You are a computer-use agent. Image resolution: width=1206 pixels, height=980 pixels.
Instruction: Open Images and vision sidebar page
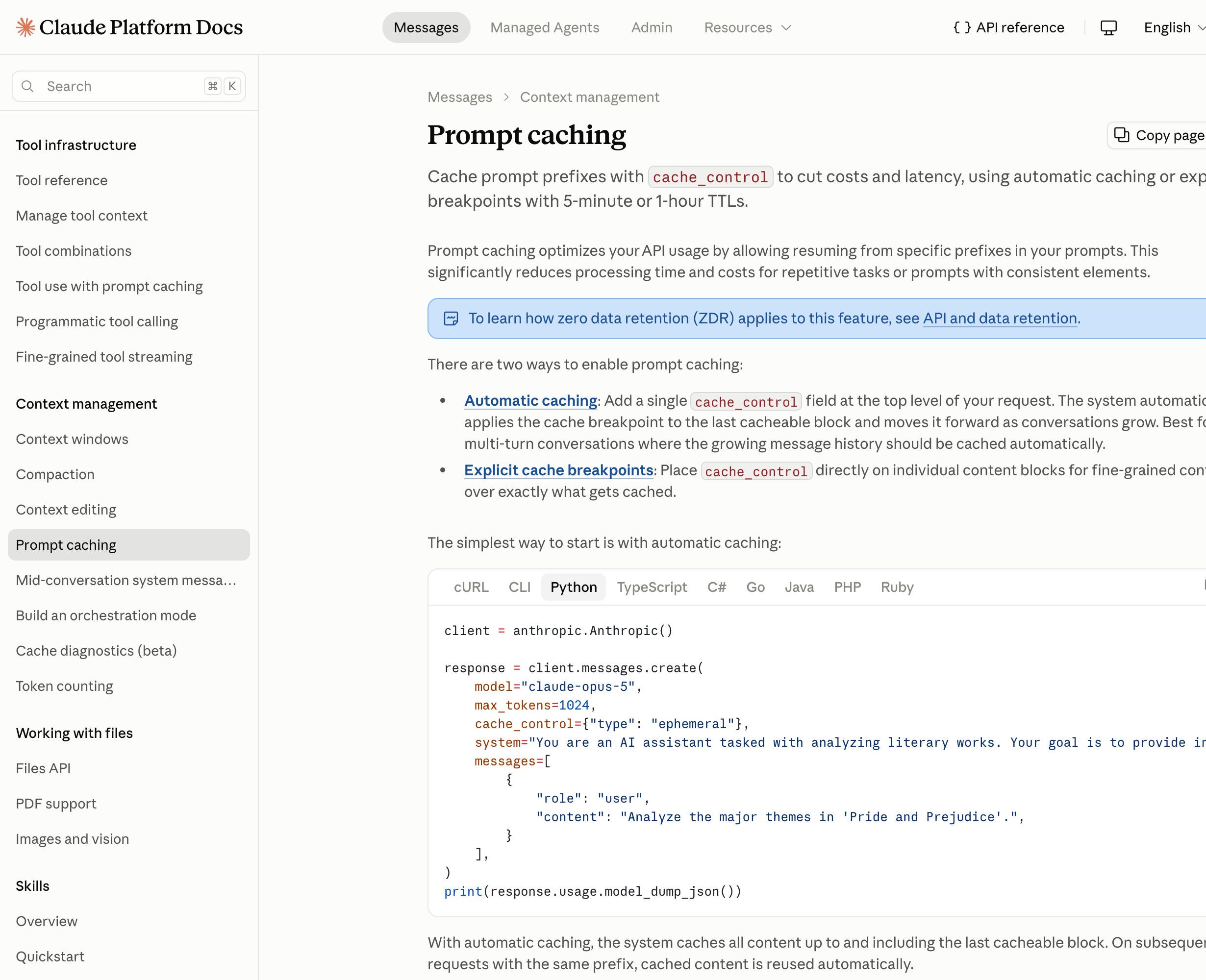(x=72, y=839)
